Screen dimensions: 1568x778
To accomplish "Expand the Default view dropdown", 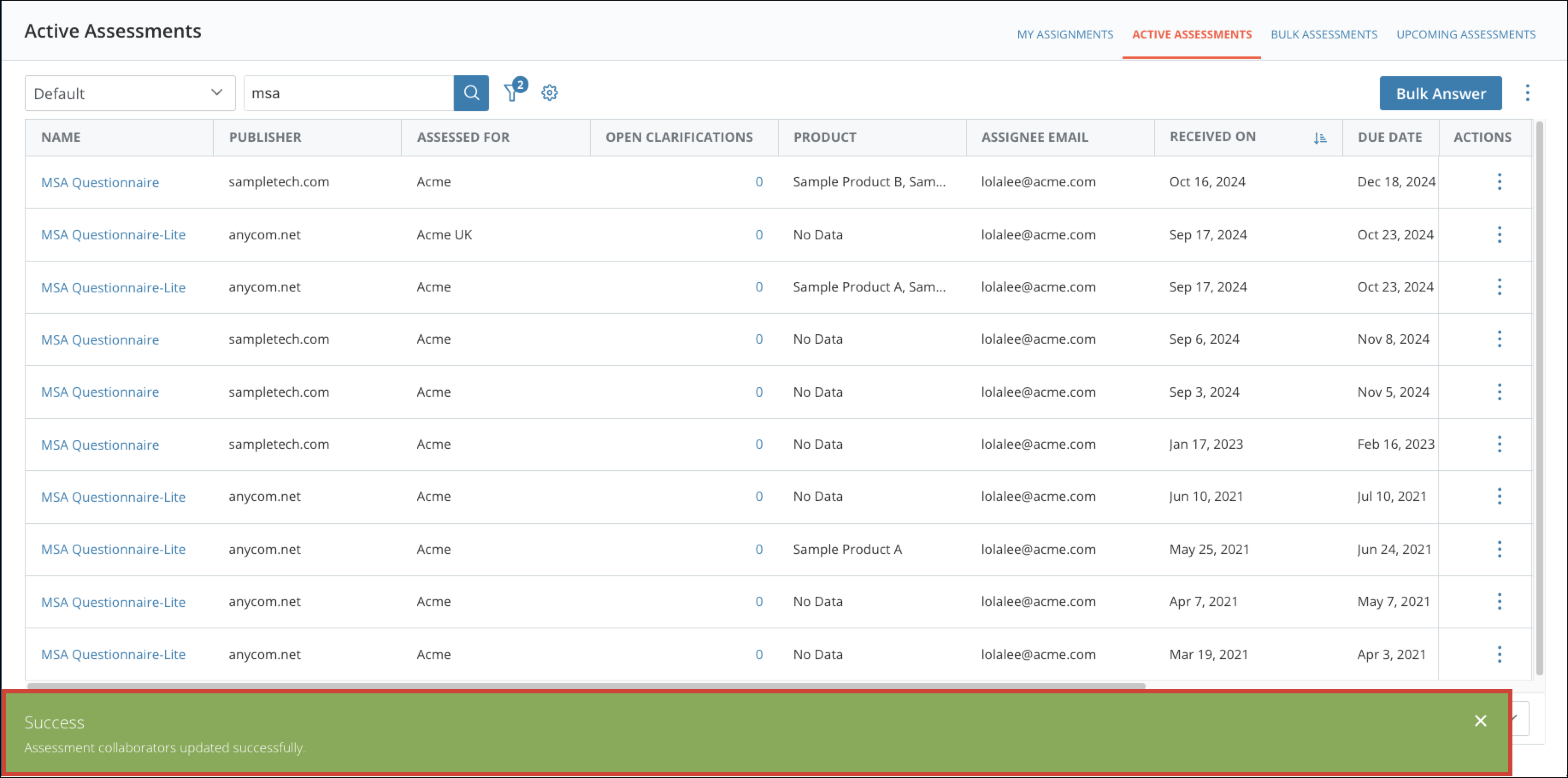I will 130,93.
